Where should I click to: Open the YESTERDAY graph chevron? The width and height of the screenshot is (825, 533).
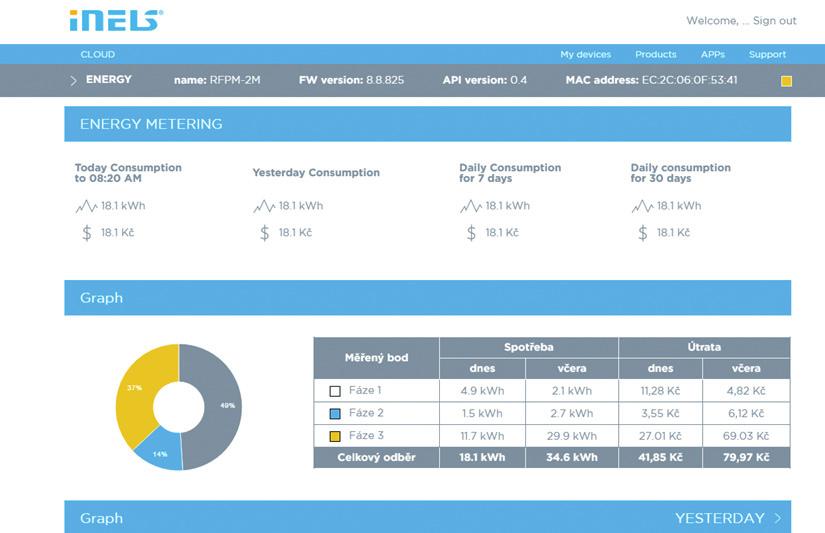point(778,518)
